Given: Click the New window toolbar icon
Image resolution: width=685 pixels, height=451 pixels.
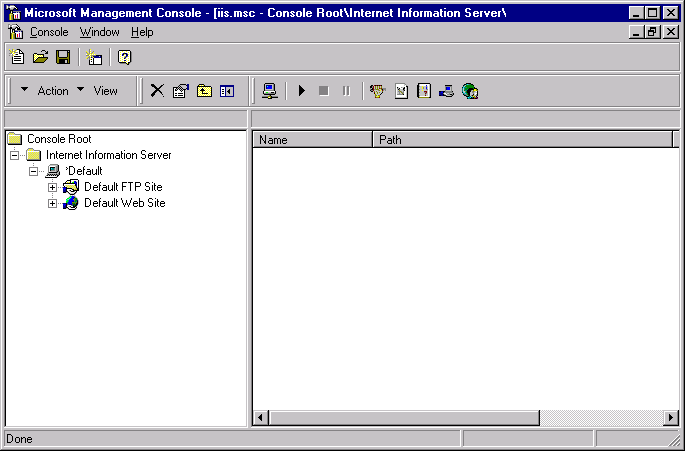Looking at the screenshot, I should click(94, 57).
